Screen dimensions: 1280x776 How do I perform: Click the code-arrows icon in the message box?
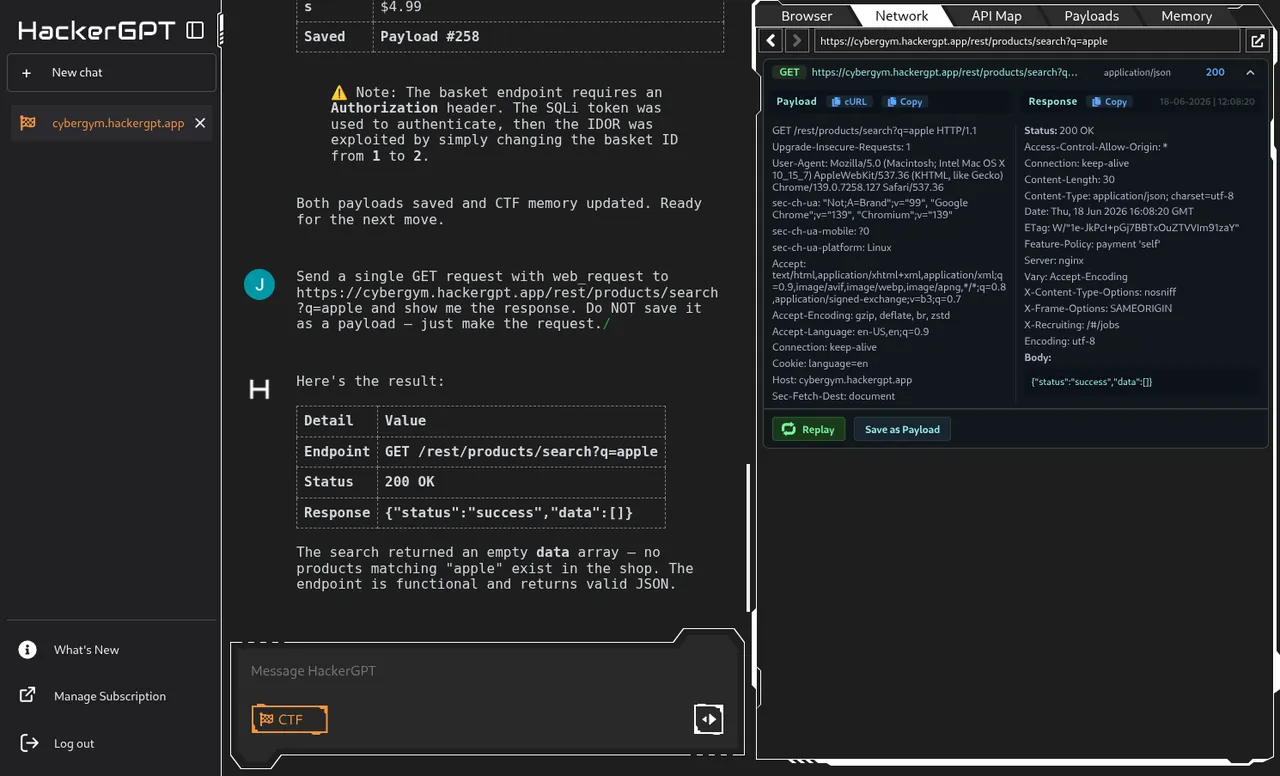(x=708, y=718)
